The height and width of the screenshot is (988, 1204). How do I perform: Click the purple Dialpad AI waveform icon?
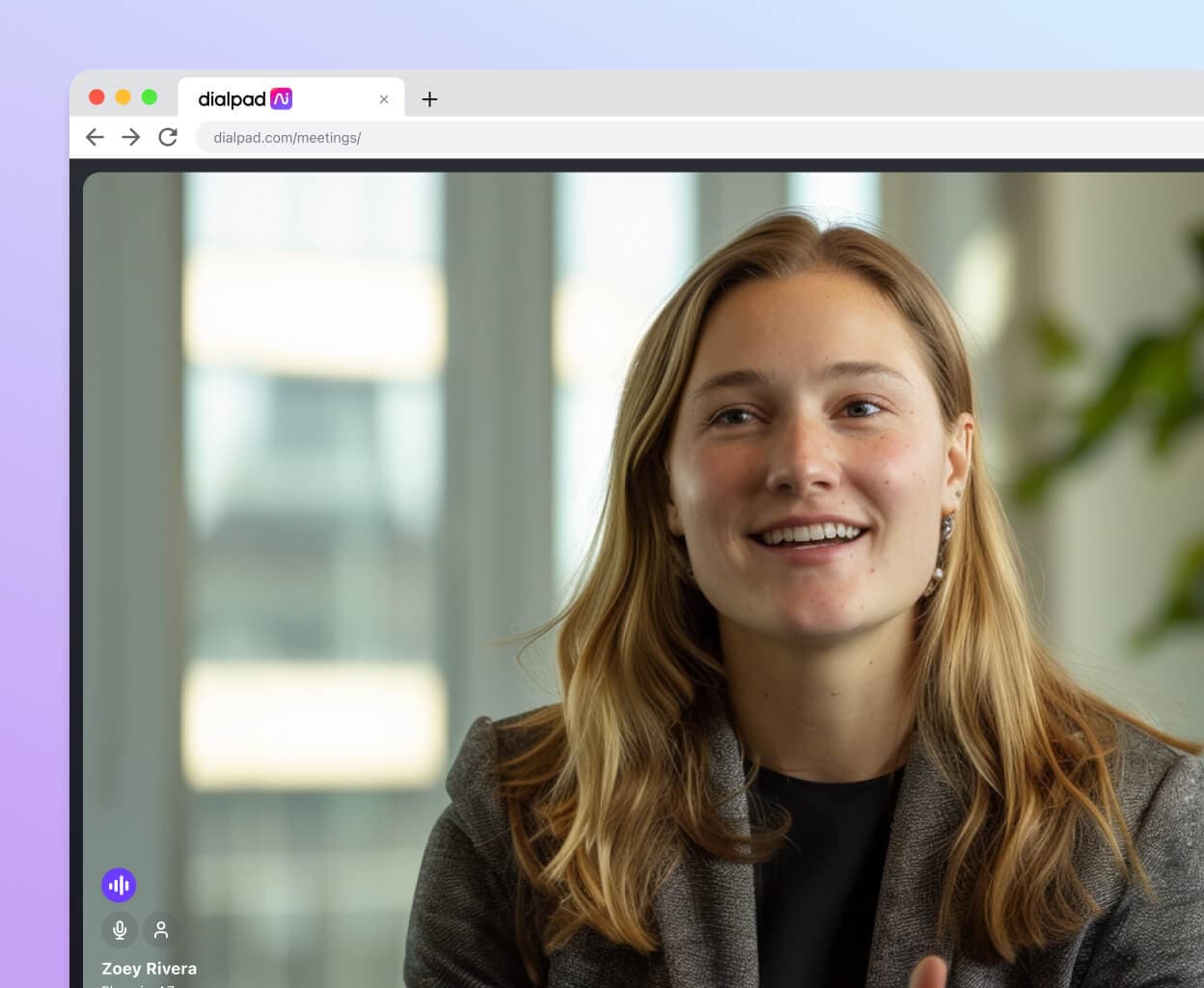(x=120, y=884)
